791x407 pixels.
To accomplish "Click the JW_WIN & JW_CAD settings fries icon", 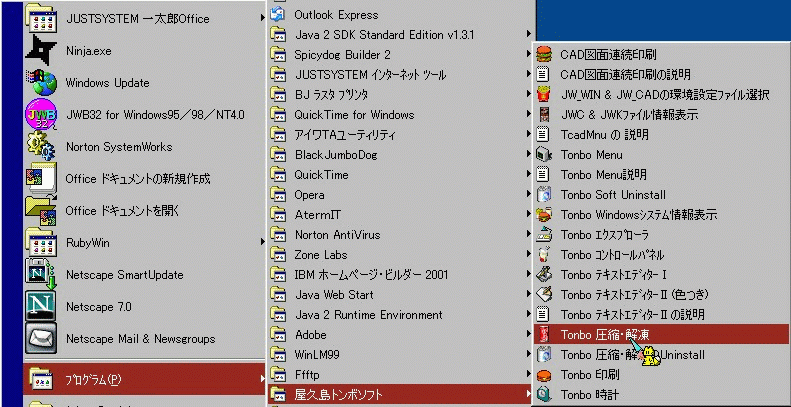I will (544, 94).
